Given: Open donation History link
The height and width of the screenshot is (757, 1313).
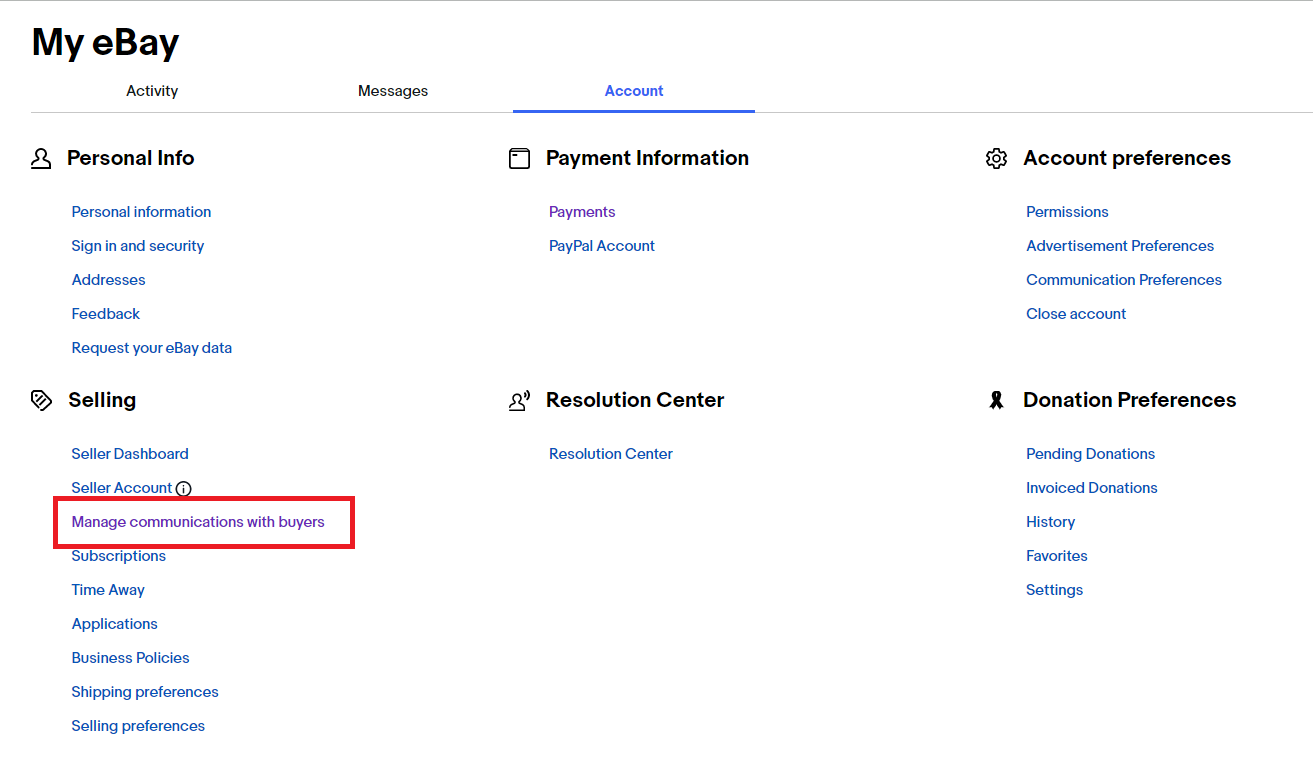Looking at the screenshot, I should 1050,522.
